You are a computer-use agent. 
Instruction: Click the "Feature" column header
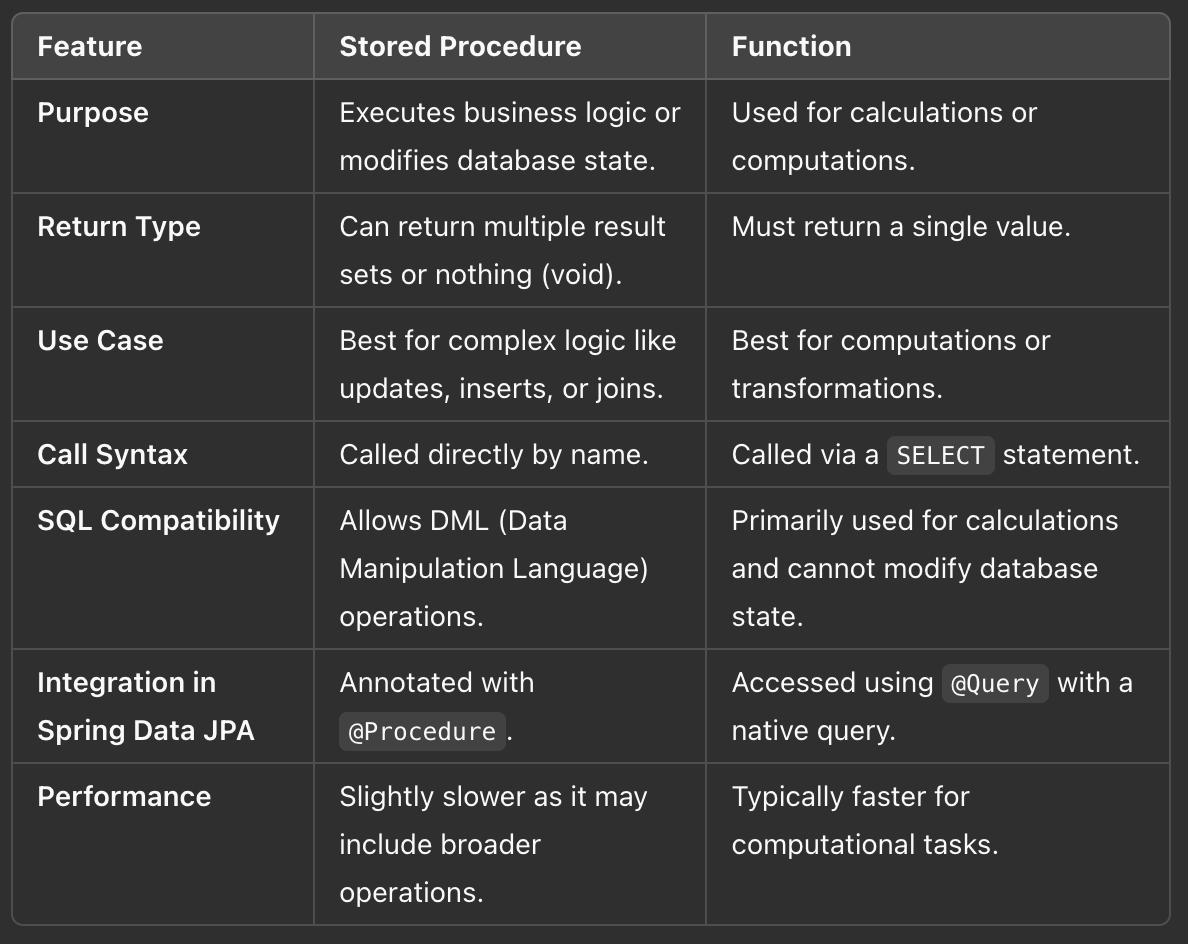90,47
